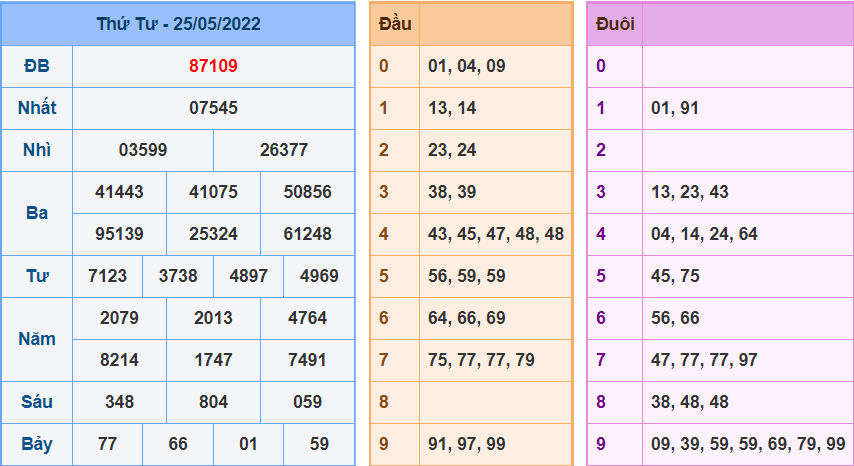Click the Đuôi row 9 values
This screenshot has width=854, height=466.
pos(748,444)
